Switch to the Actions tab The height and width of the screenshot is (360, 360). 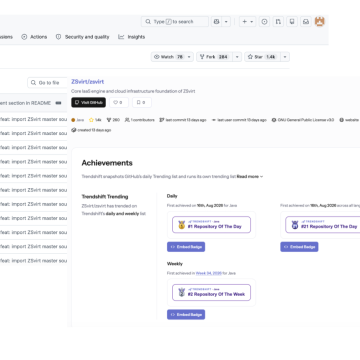click(x=34, y=37)
